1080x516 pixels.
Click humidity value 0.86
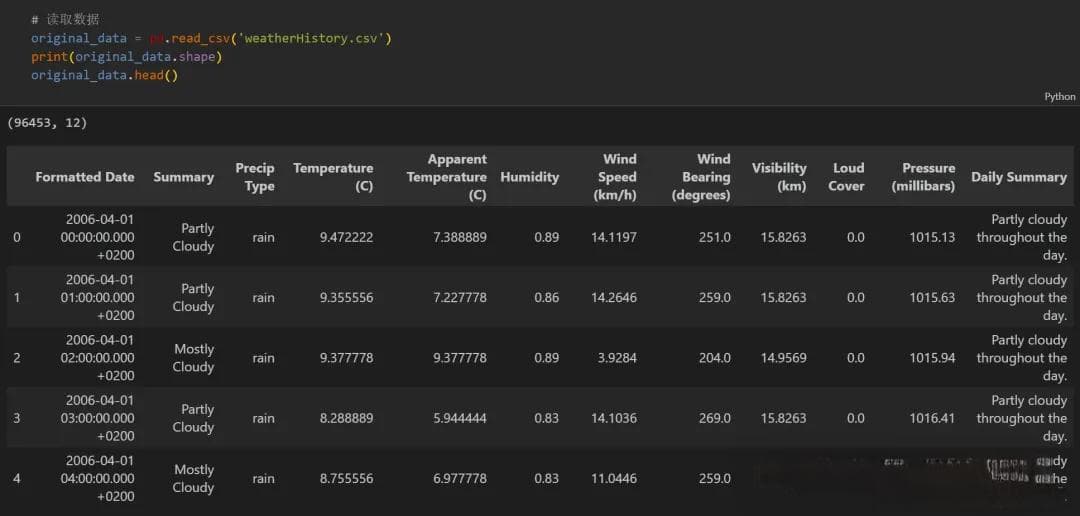(x=547, y=298)
